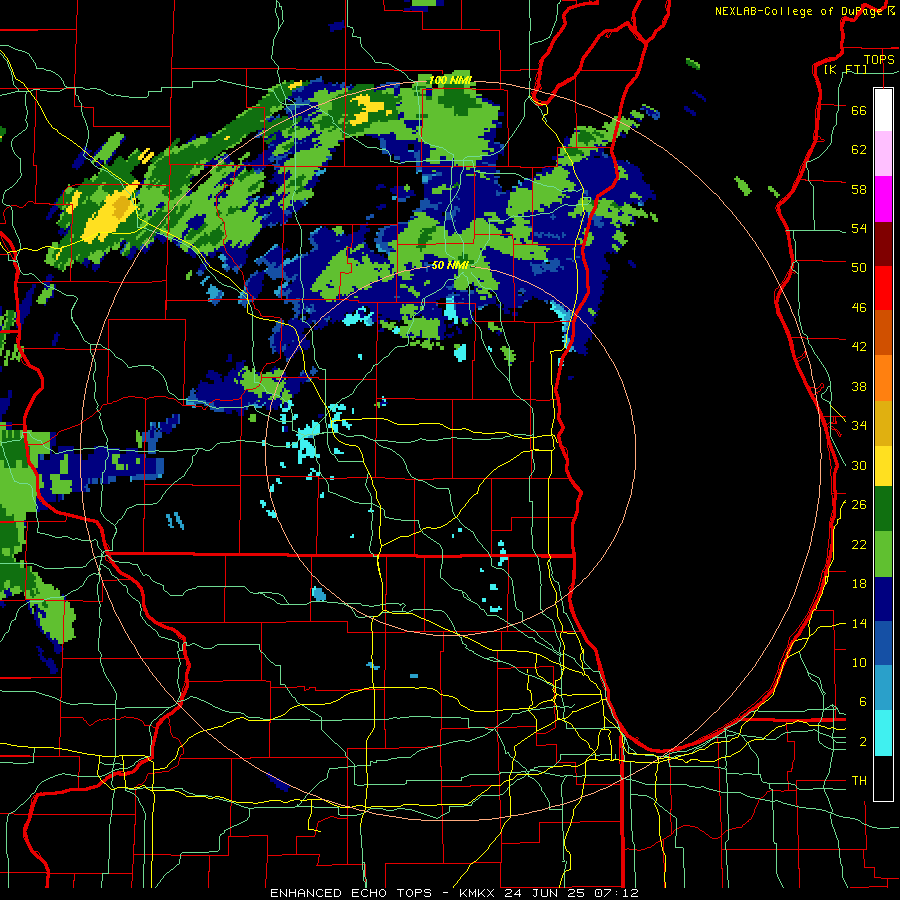Select the legend value 54
The height and width of the screenshot is (900, 900).
859,228
